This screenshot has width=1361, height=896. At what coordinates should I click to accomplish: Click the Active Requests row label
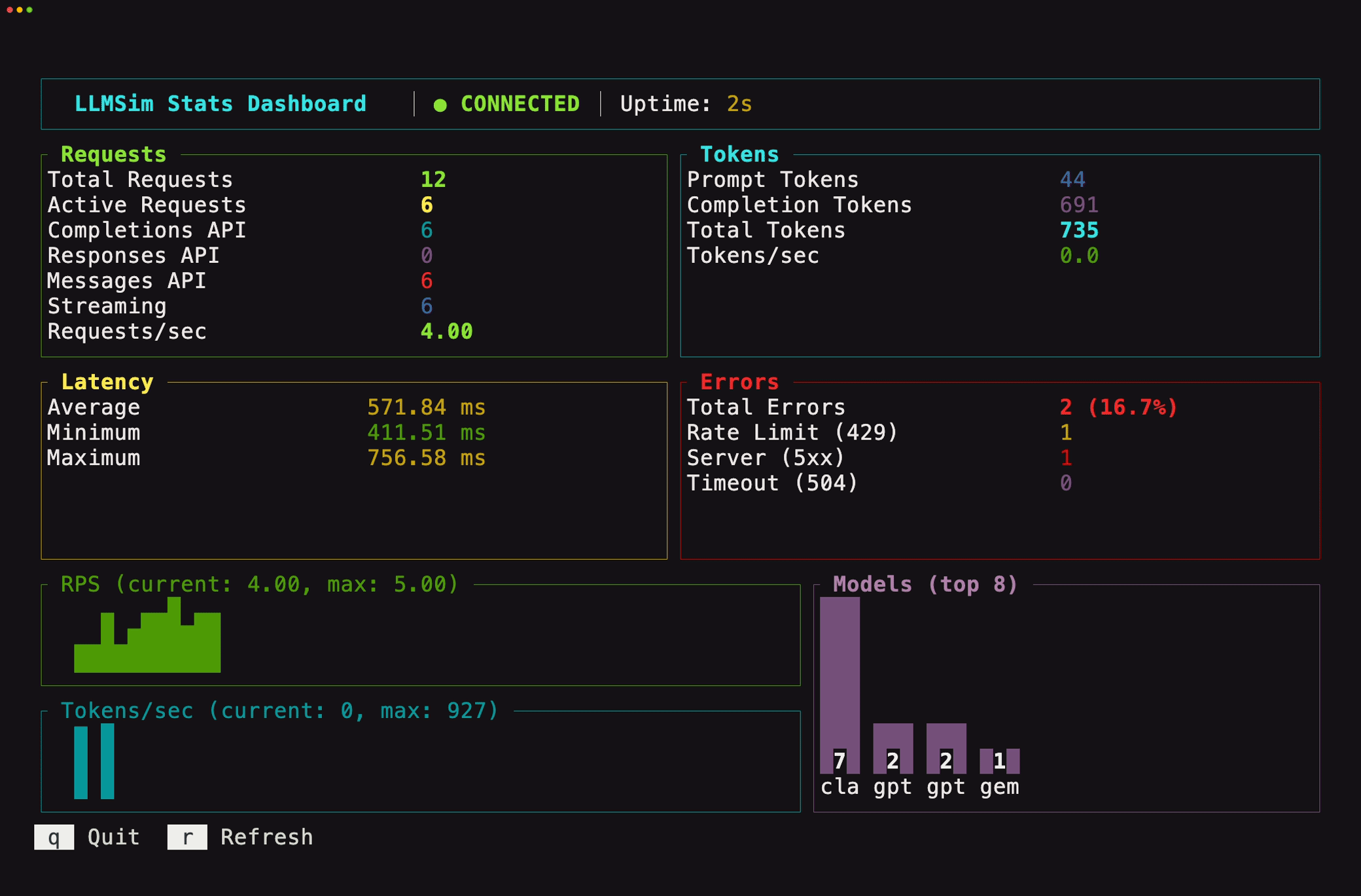[147, 205]
